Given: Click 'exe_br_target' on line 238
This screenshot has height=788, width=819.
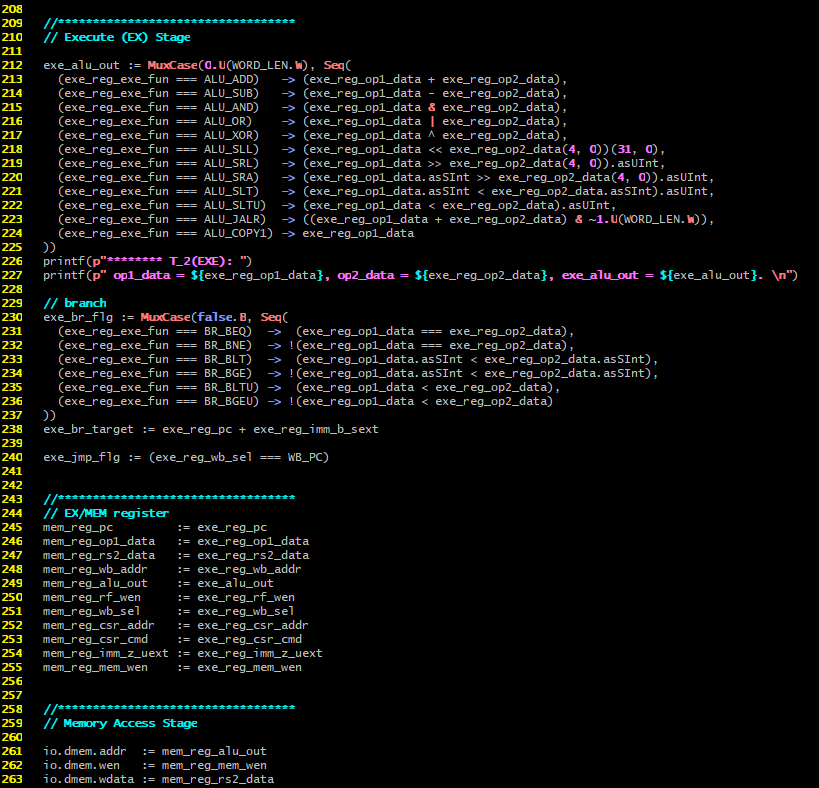Looking at the screenshot, I should tap(88, 429).
